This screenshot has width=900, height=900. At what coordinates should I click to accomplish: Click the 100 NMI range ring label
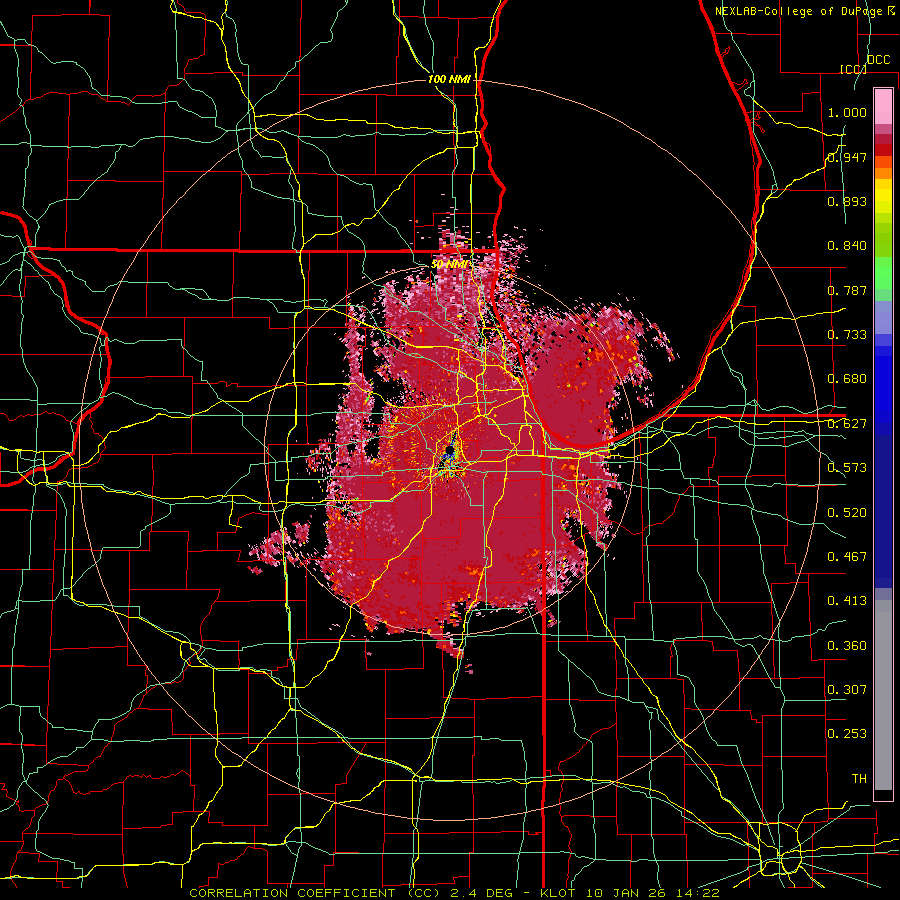point(449,79)
